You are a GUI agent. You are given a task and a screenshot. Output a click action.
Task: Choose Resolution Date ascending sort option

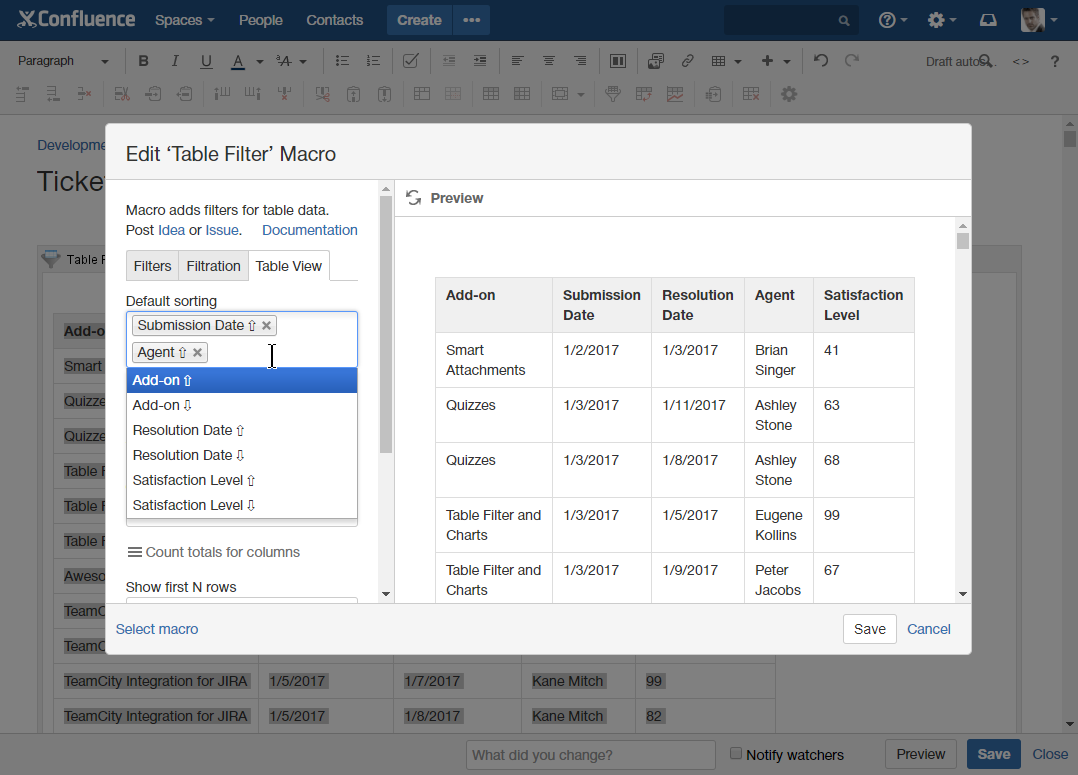(189, 430)
